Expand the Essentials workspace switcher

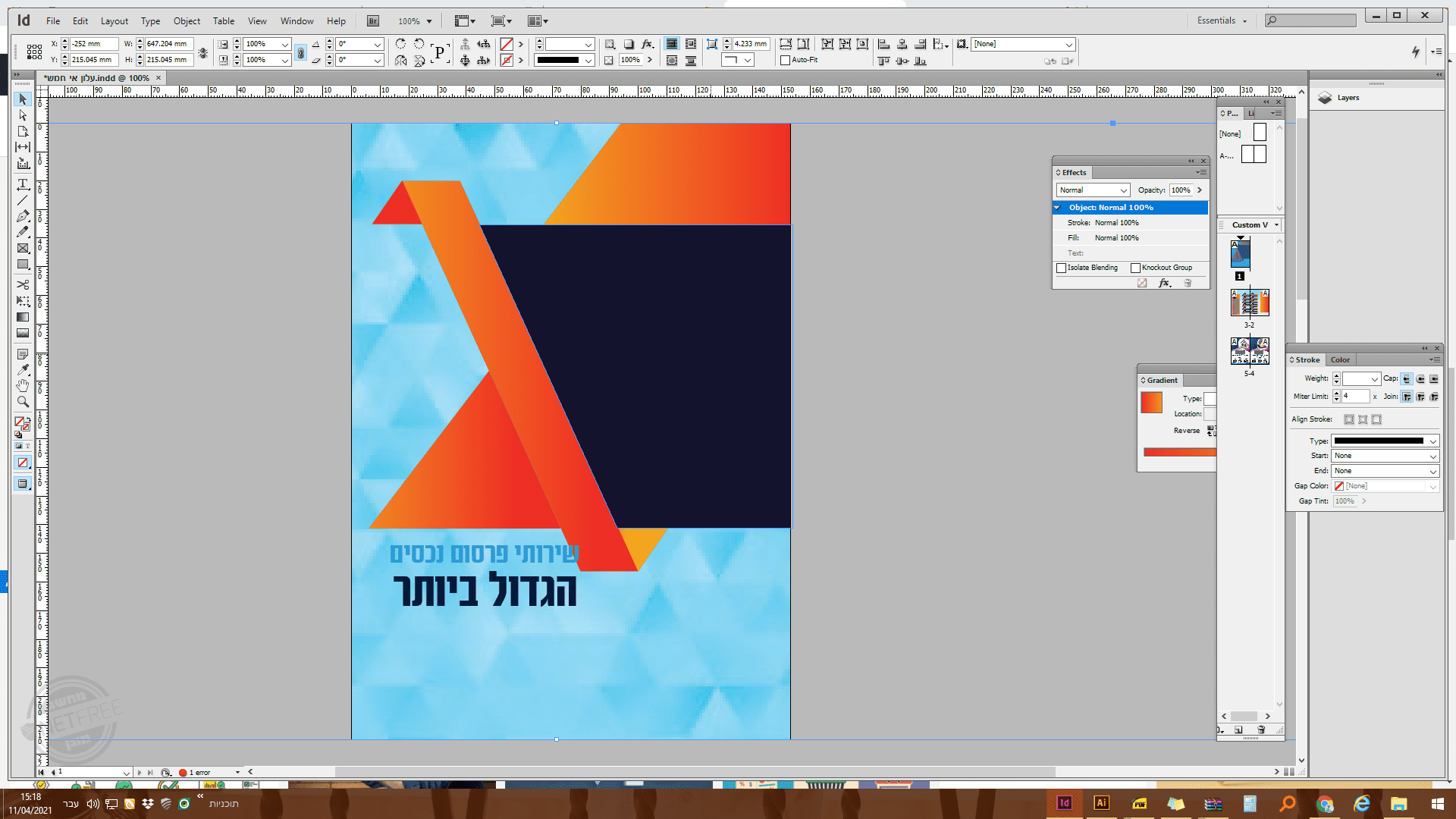(1222, 20)
